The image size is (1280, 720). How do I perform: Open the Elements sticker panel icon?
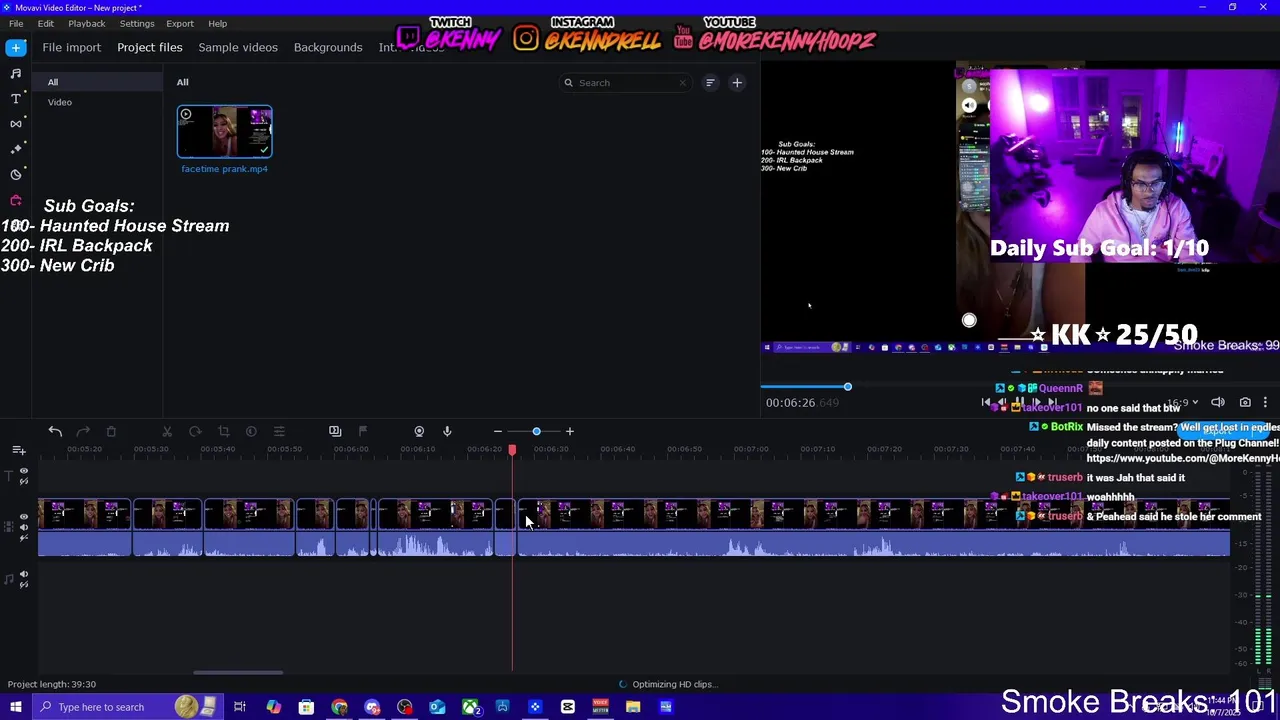tap(16, 174)
